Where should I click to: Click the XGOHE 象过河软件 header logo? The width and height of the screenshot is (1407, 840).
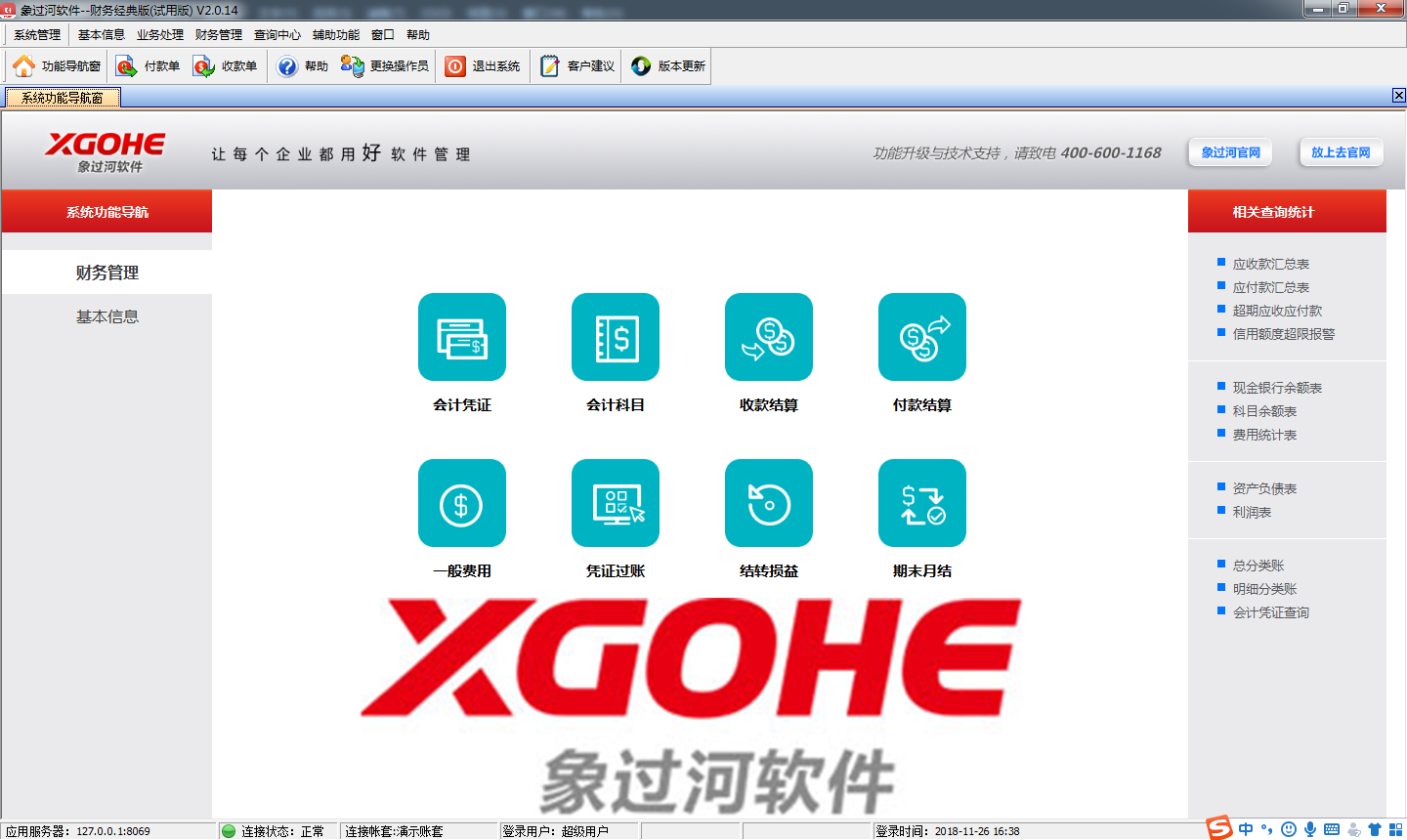(106, 151)
